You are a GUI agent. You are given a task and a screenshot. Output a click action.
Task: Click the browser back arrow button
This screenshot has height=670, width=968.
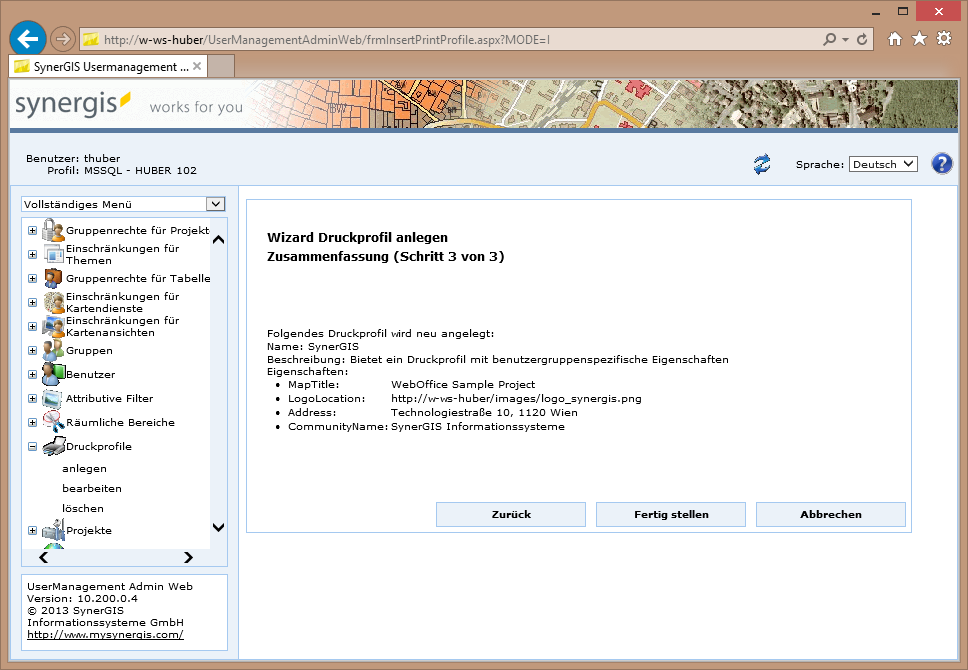pyautogui.click(x=28, y=39)
